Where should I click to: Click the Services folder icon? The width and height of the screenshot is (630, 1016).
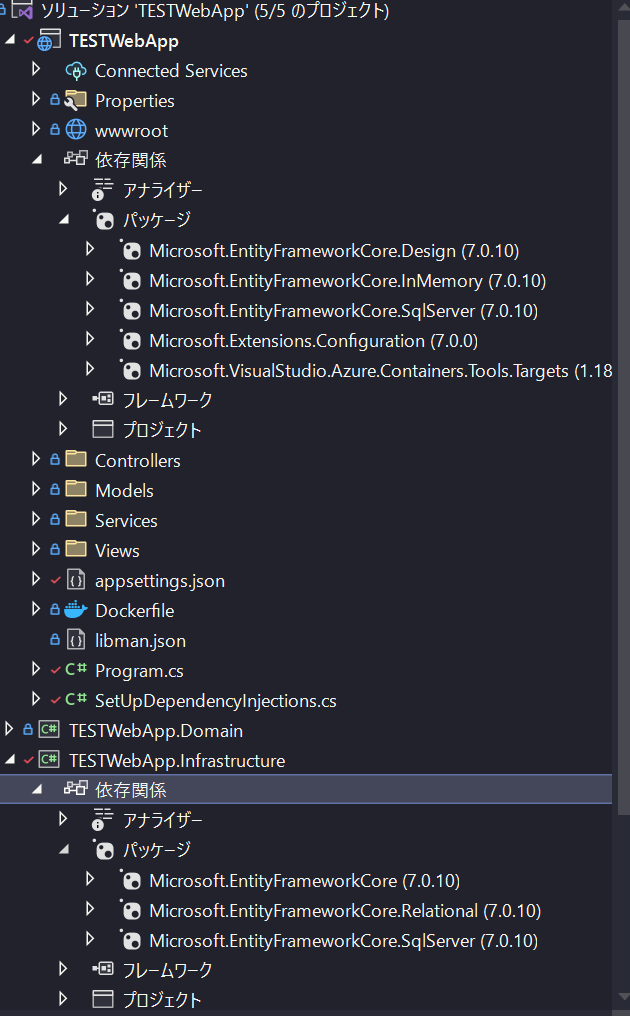point(76,519)
